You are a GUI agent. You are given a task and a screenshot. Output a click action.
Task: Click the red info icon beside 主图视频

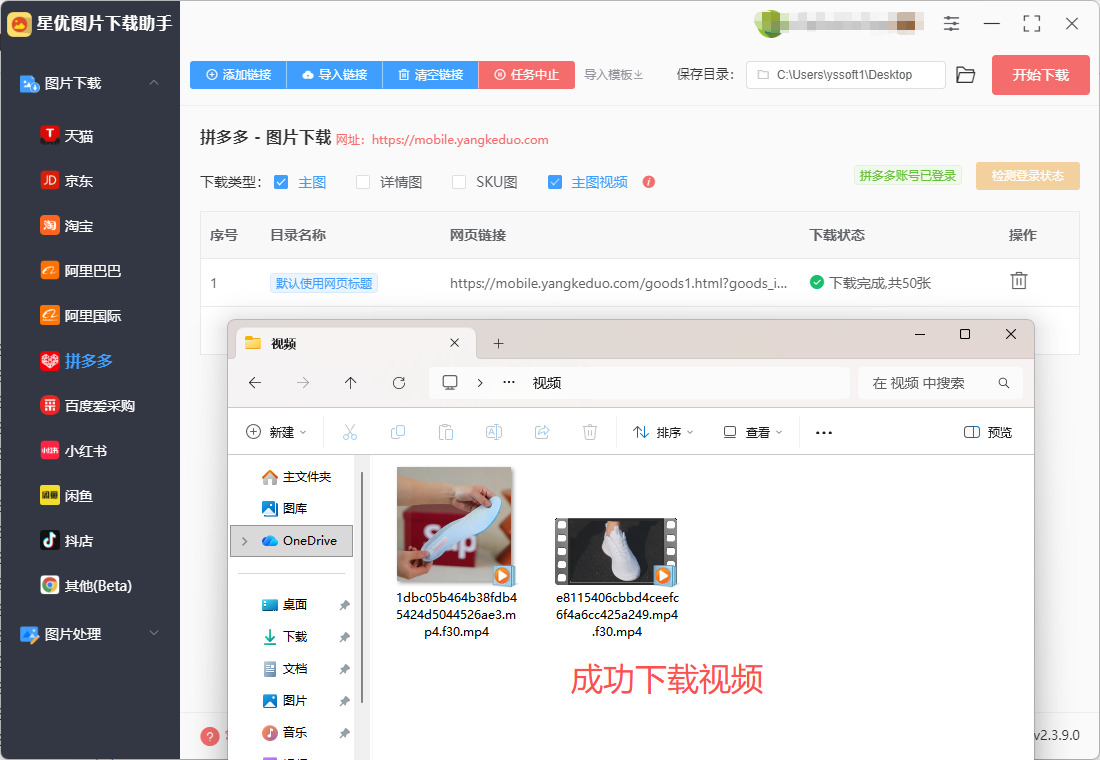coord(649,182)
